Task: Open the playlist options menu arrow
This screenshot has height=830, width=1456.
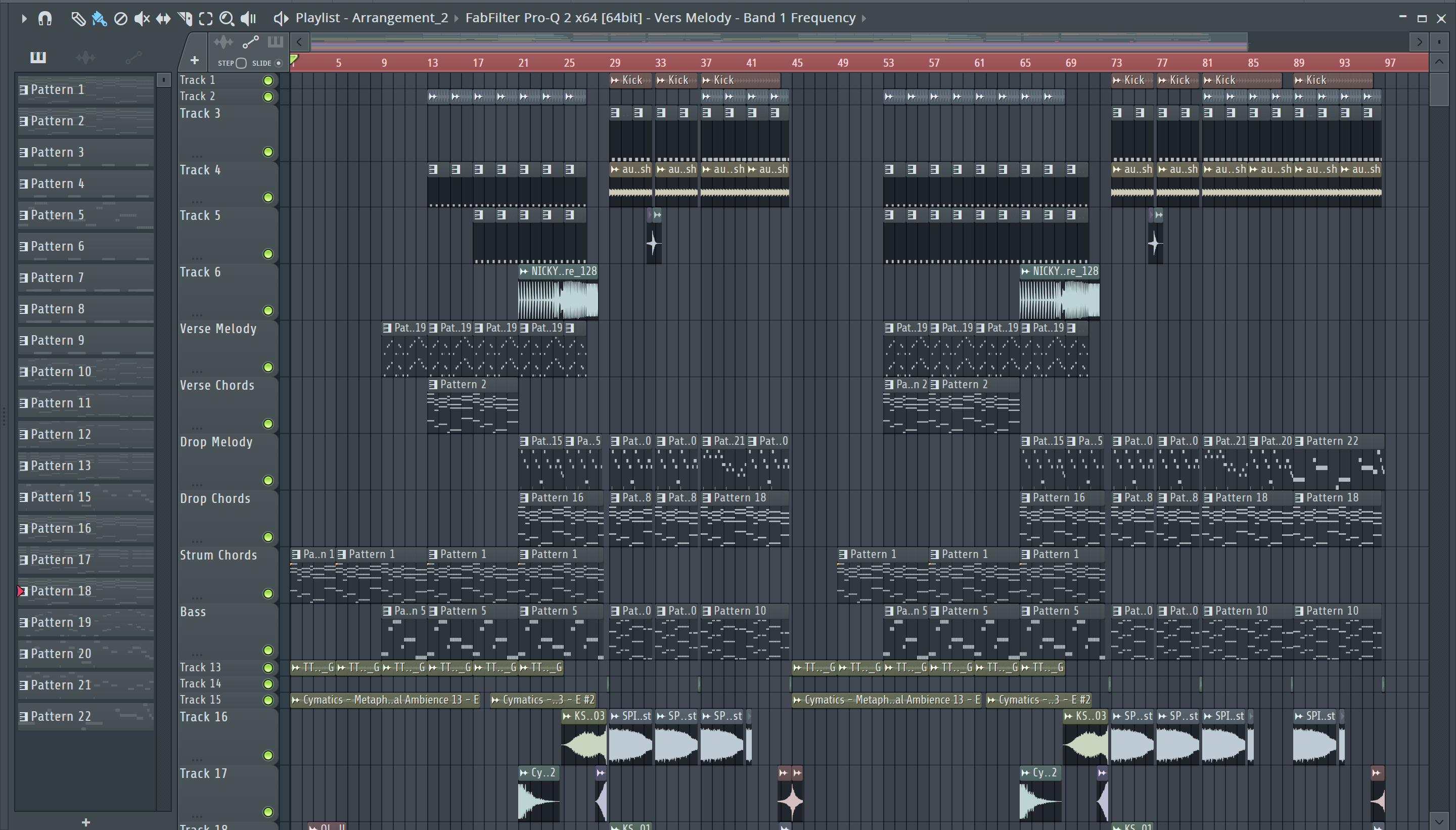Action: tap(23, 18)
